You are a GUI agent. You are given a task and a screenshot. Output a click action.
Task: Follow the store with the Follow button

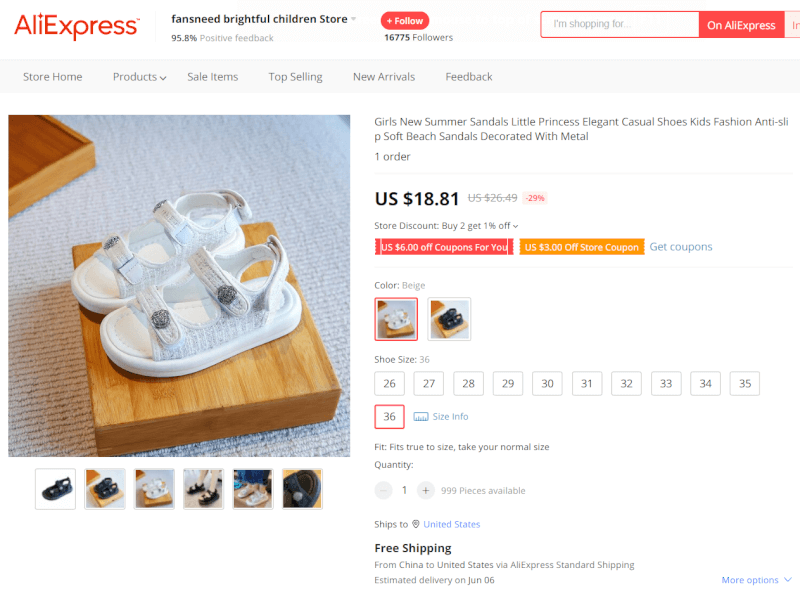[x=405, y=21]
